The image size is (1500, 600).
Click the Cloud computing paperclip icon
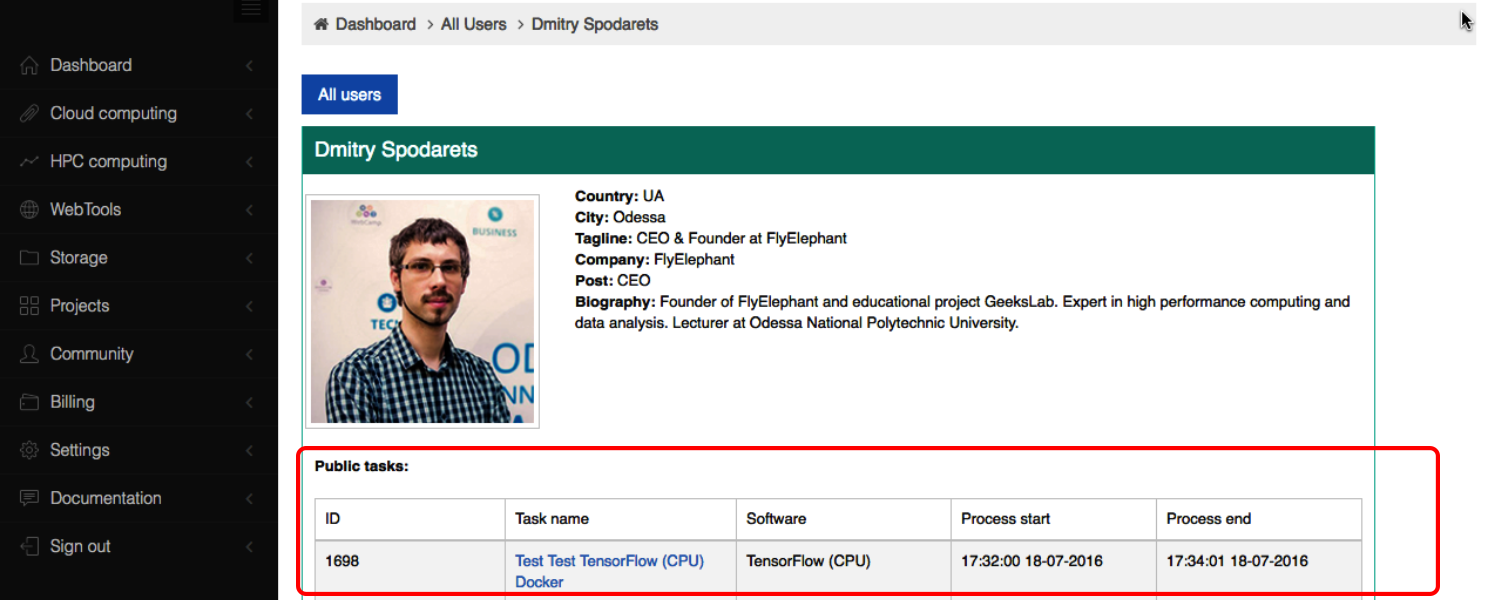click(x=29, y=114)
